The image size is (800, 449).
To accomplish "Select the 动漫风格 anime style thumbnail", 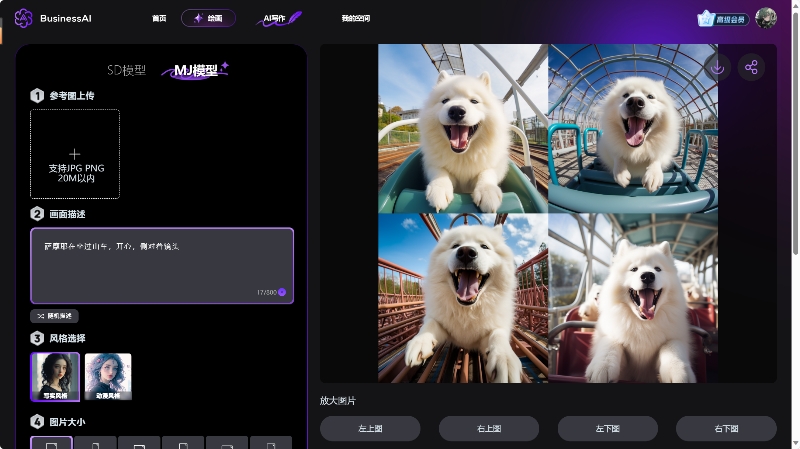I will pos(108,376).
